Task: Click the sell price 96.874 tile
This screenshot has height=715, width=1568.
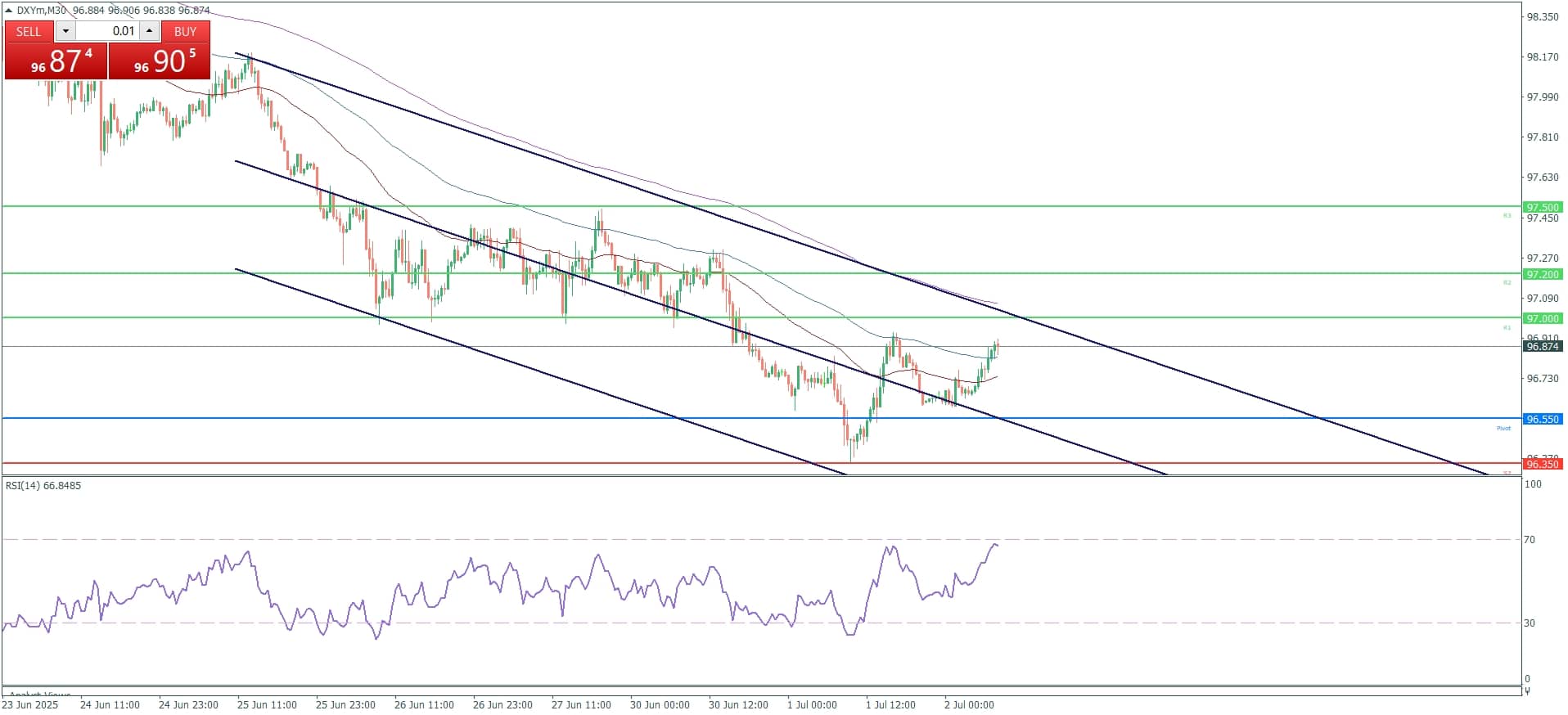Action: [56, 61]
